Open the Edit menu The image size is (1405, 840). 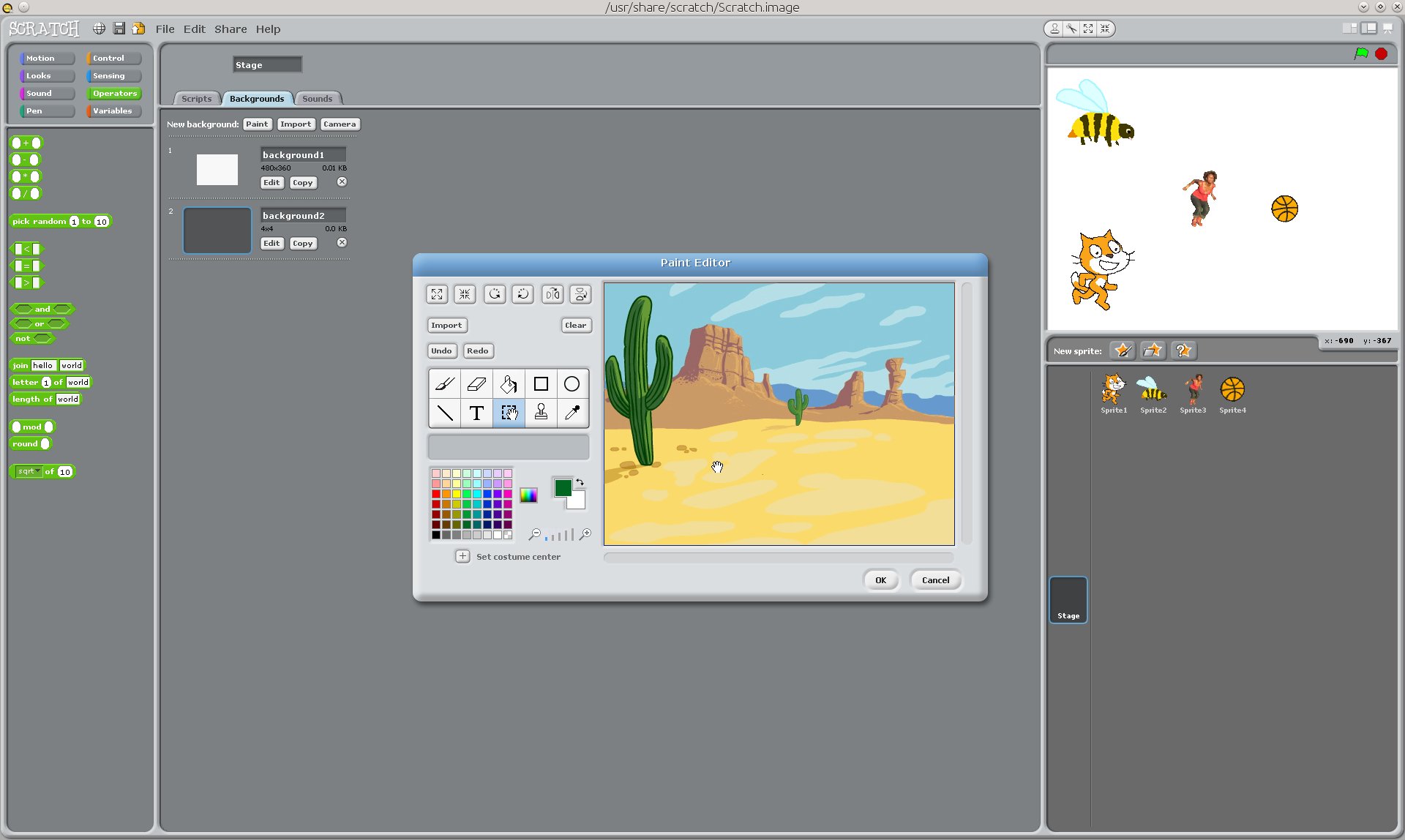pyautogui.click(x=194, y=29)
